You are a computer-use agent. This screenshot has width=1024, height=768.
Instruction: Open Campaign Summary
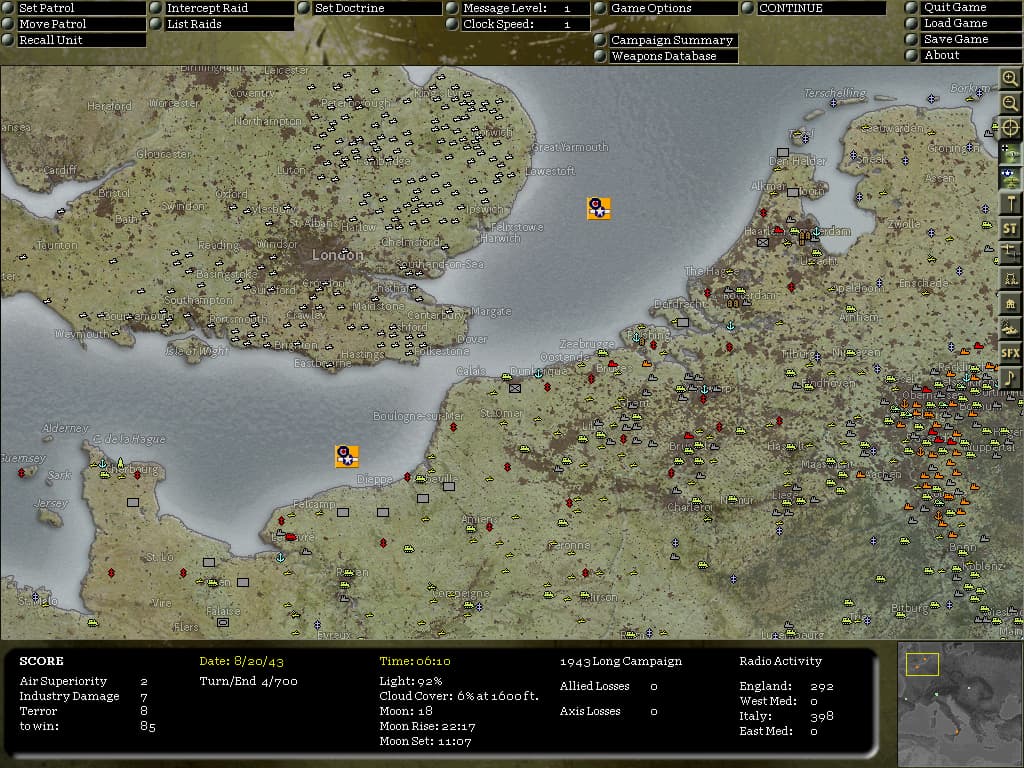pyautogui.click(x=673, y=40)
